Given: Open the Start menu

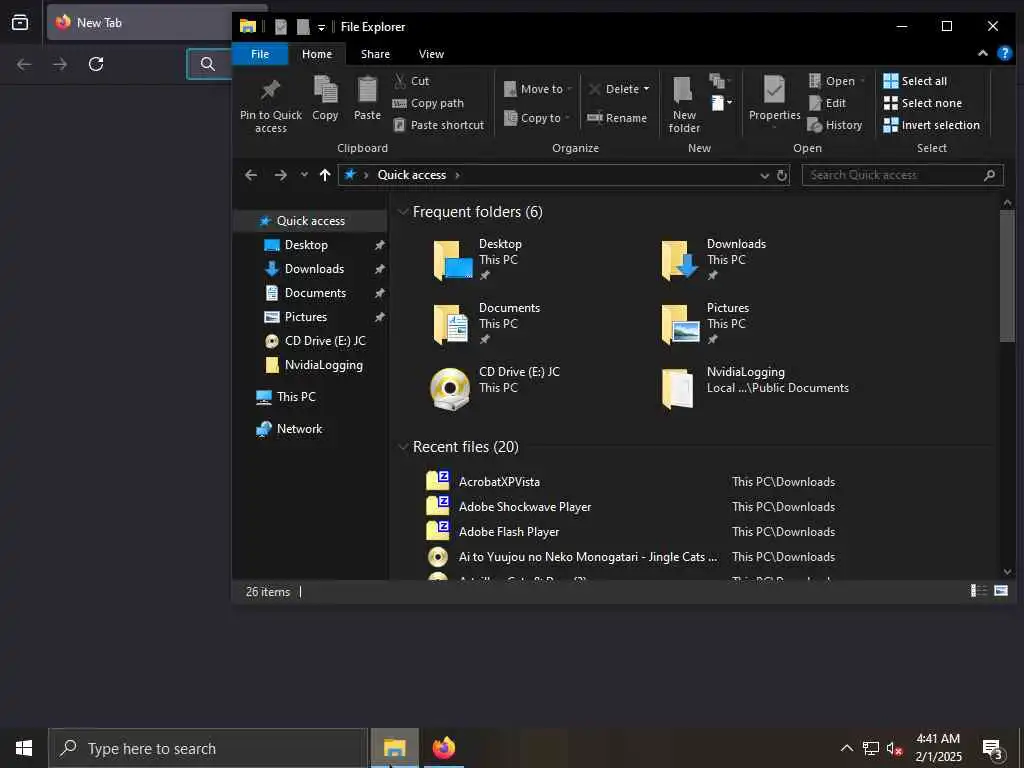Looking at the screenshot, I should click(24, 748).
